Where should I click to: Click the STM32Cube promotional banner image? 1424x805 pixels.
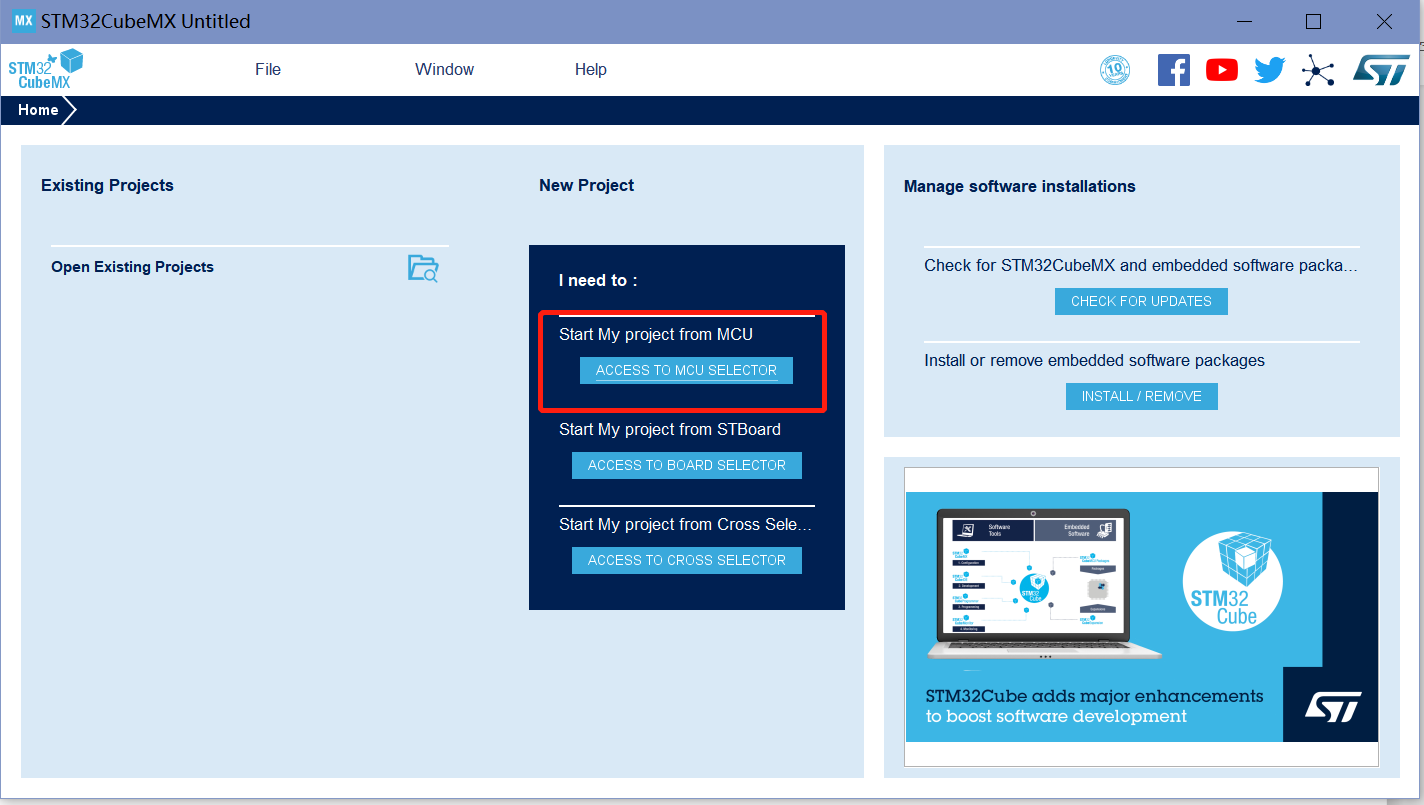pos(1141,616)
